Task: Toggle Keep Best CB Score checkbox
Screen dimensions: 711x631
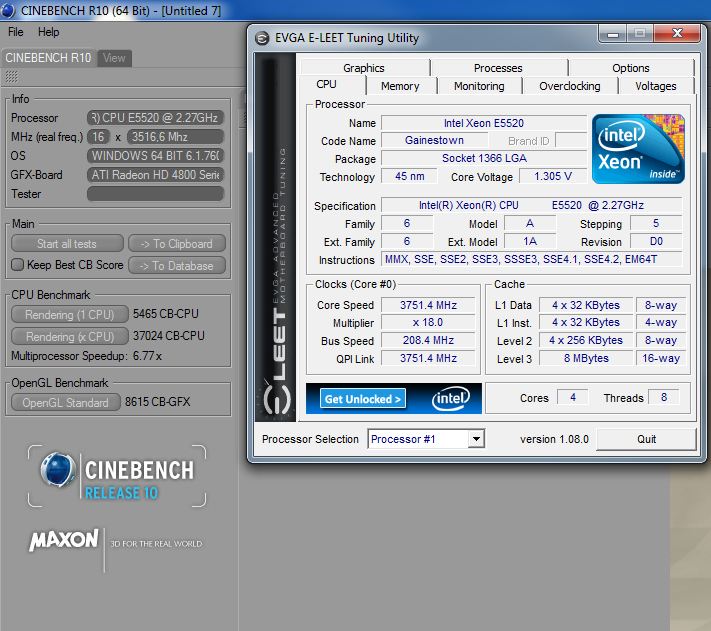Action: click(17, 265)
